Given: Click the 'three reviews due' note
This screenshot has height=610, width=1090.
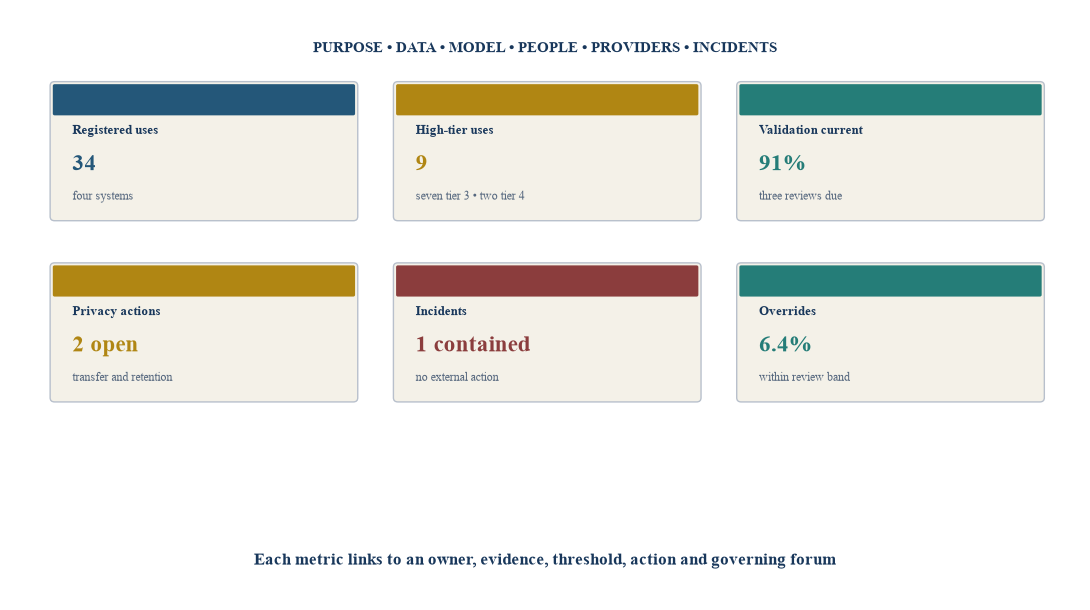Looking at the screenshot, I should click(x=800, y=196).
